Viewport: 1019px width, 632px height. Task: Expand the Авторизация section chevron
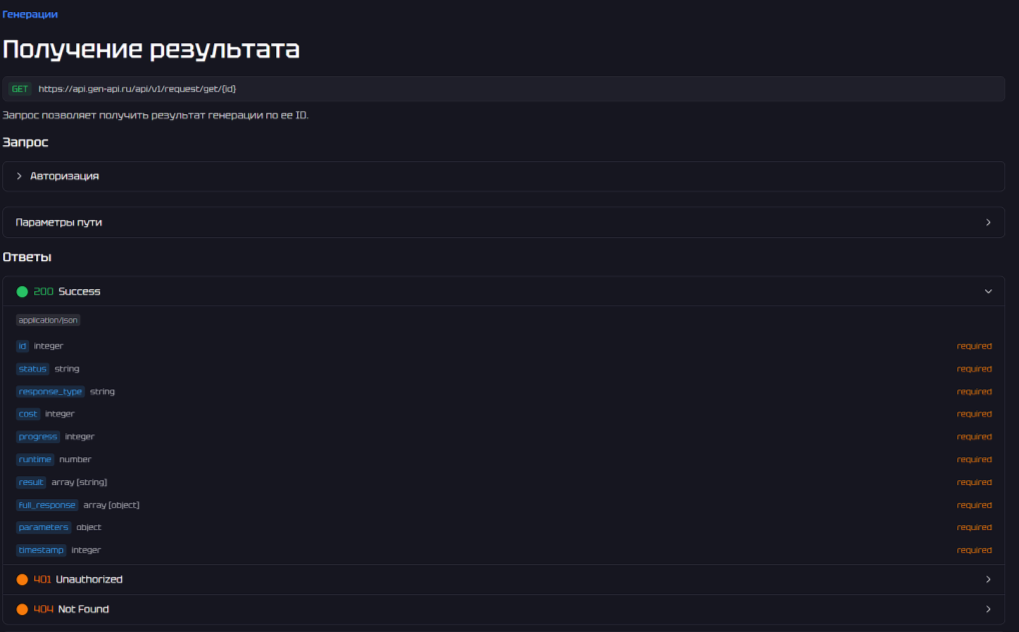(19, 176)
